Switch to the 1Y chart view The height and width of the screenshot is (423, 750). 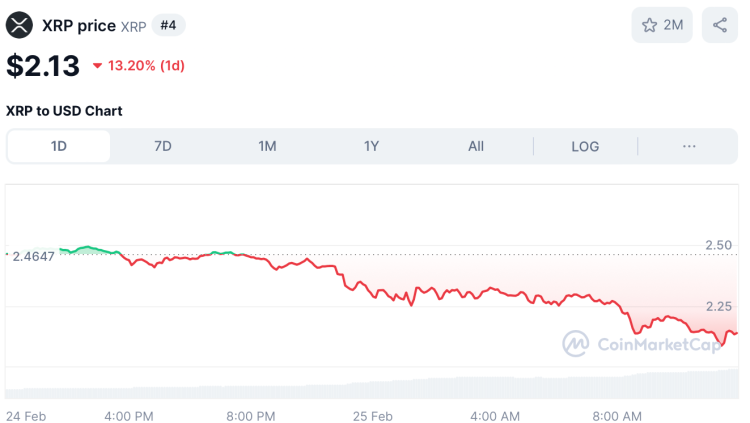pos(371,146)
